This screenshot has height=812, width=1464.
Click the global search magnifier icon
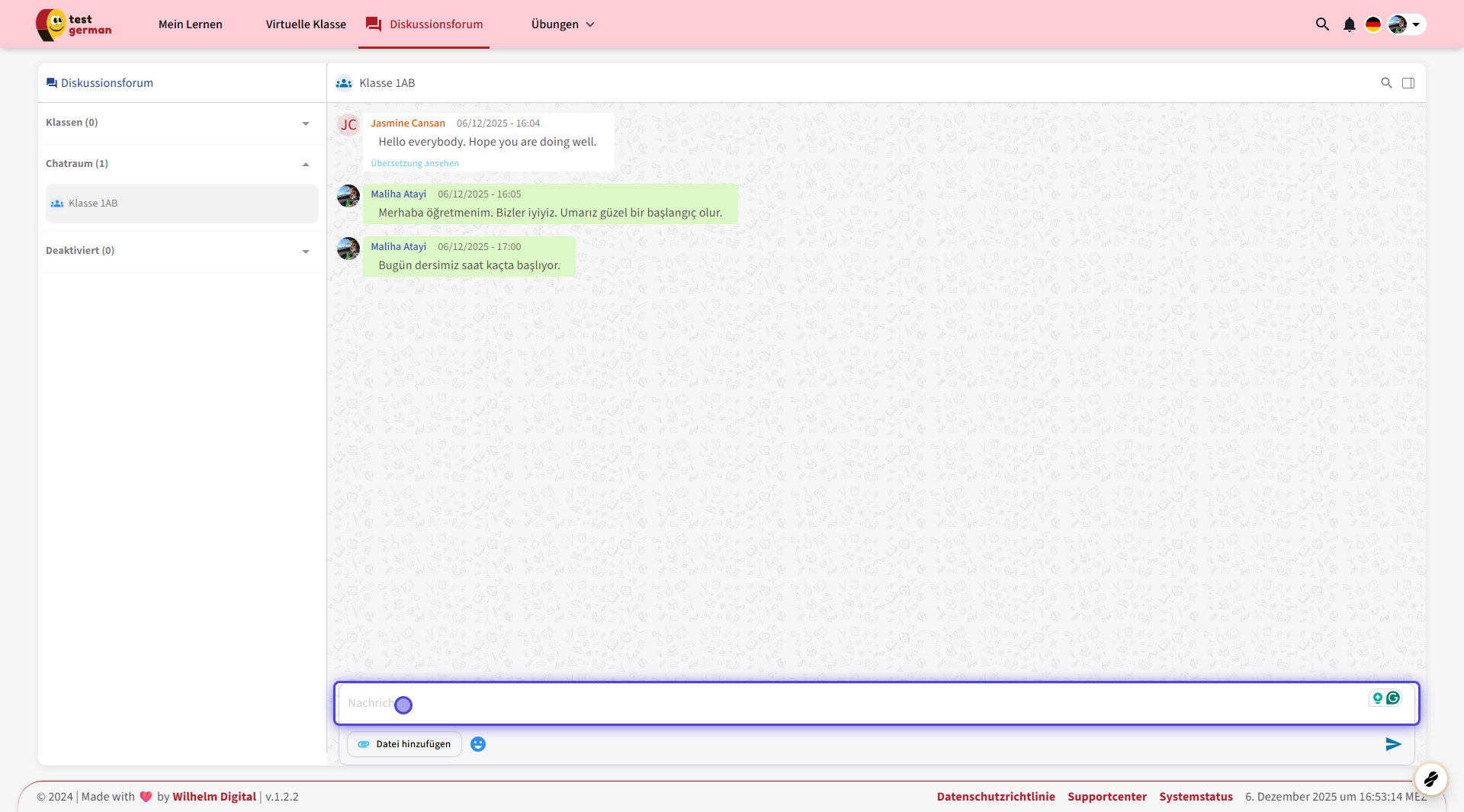[x=1322, y=24]
